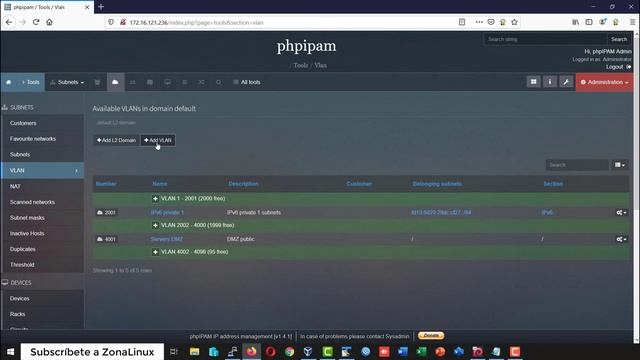Click the plus icon for VLAN 2002 - 4000
640x360 pixels.
coord(155,225)
